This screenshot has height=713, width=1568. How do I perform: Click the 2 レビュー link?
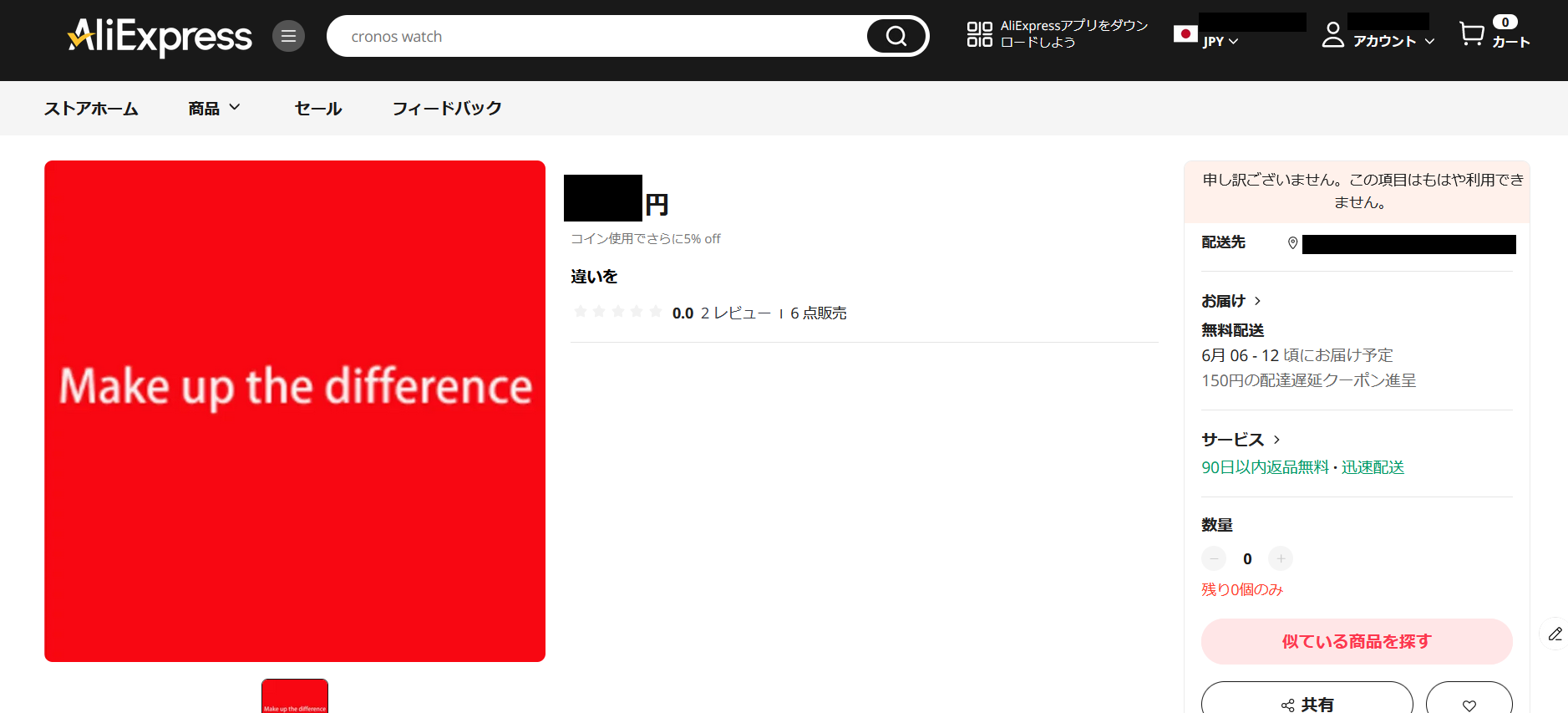coord(735,313)
